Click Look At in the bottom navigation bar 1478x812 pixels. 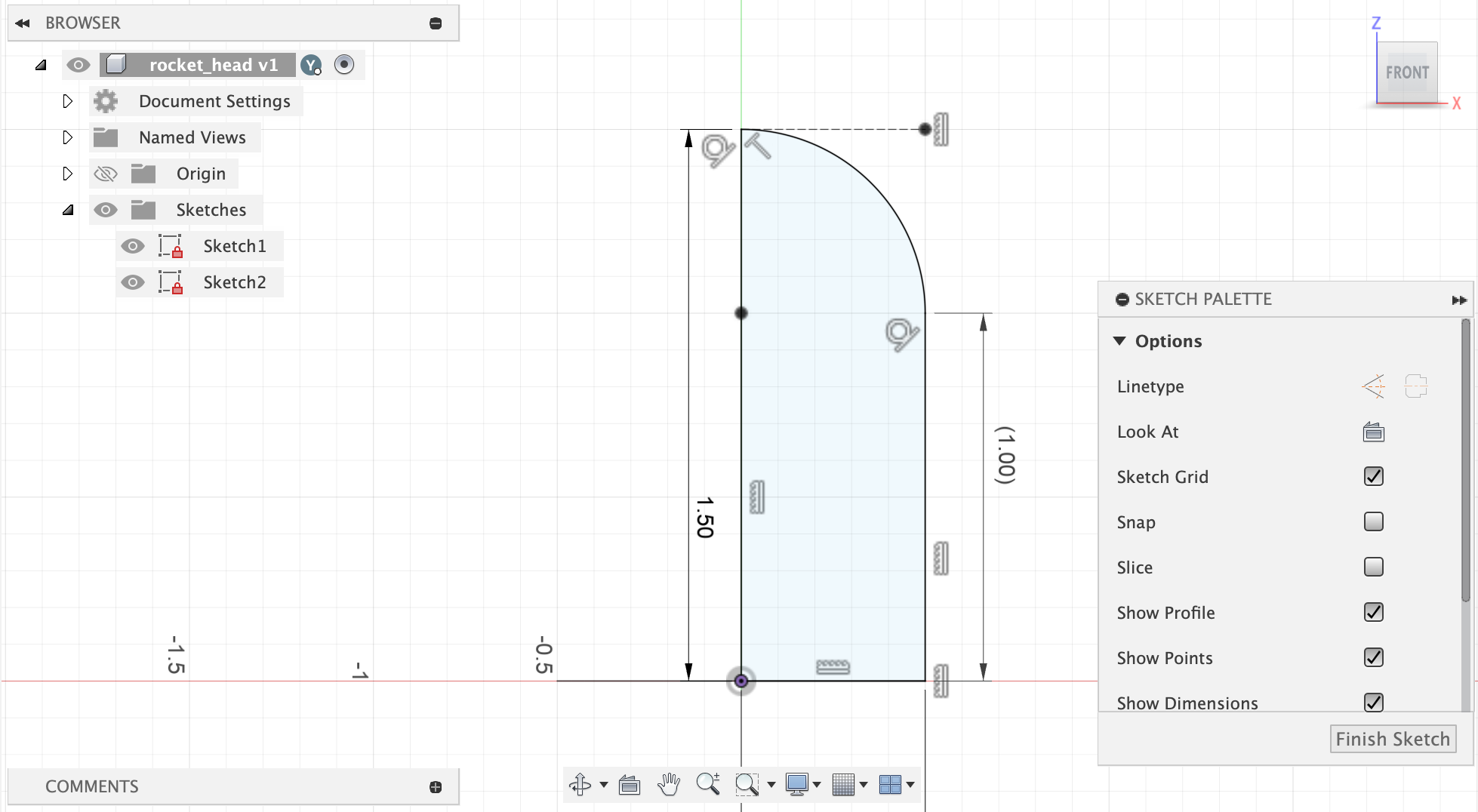point(630,784)
